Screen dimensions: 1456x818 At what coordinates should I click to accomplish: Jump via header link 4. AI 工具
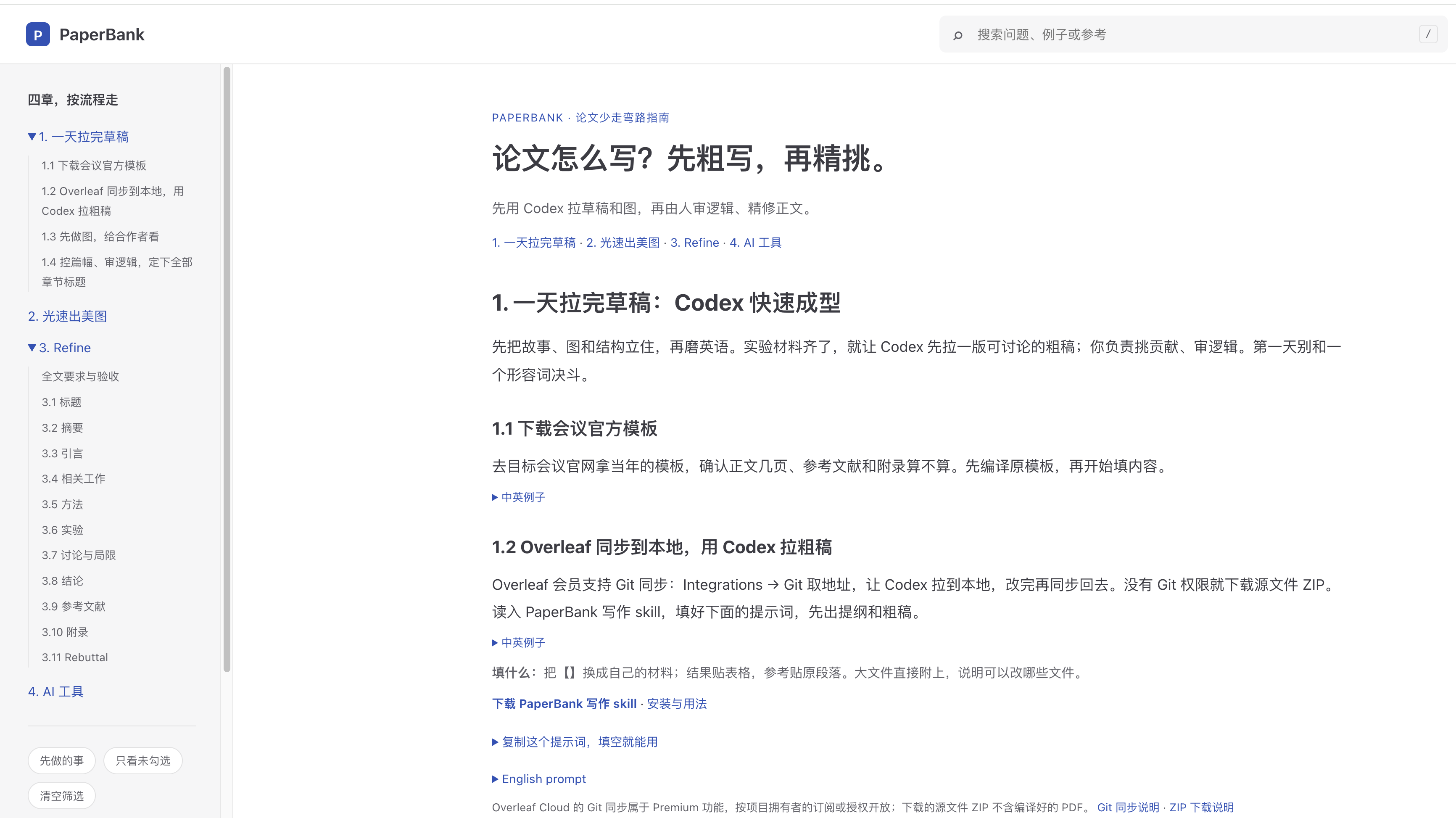[756, 243]
